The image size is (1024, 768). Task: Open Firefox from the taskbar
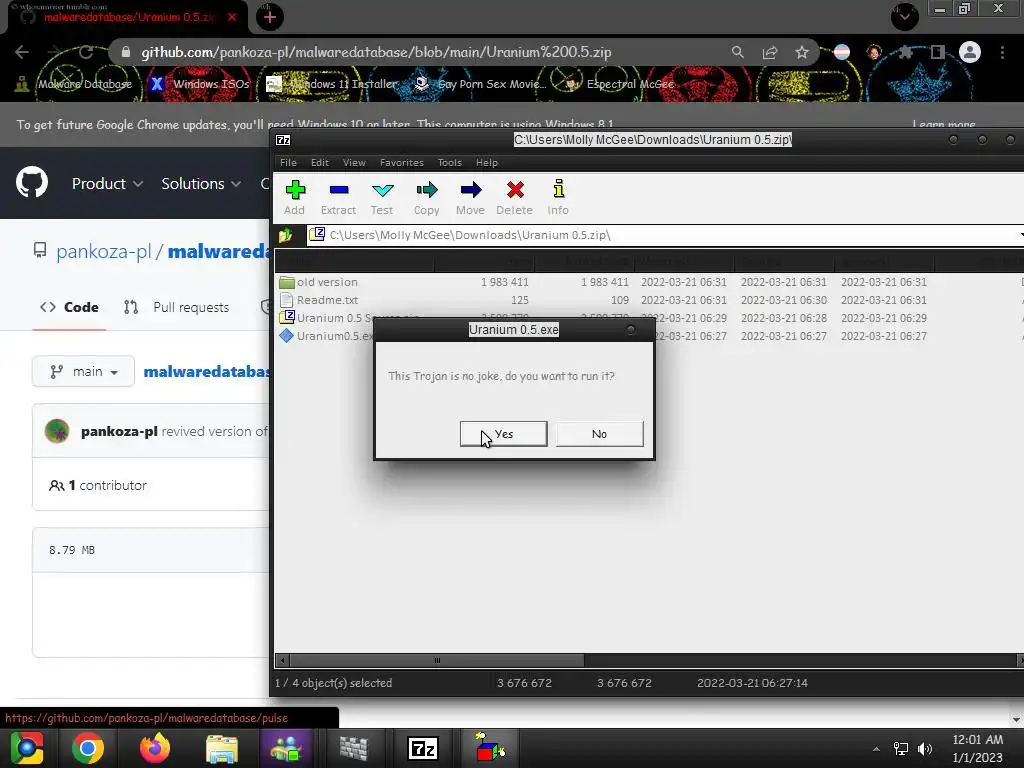pos(155,748)
